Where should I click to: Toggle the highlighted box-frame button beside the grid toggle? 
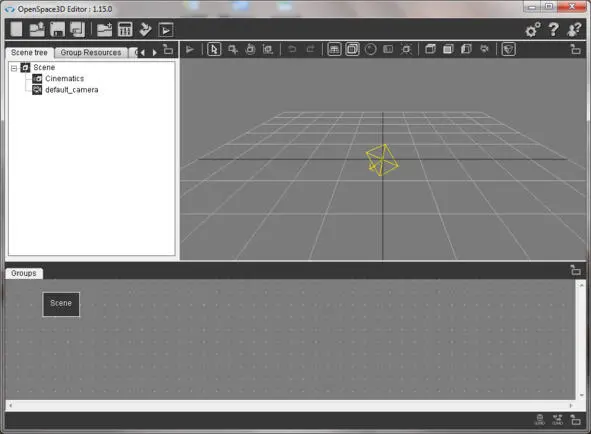point(352,49)
